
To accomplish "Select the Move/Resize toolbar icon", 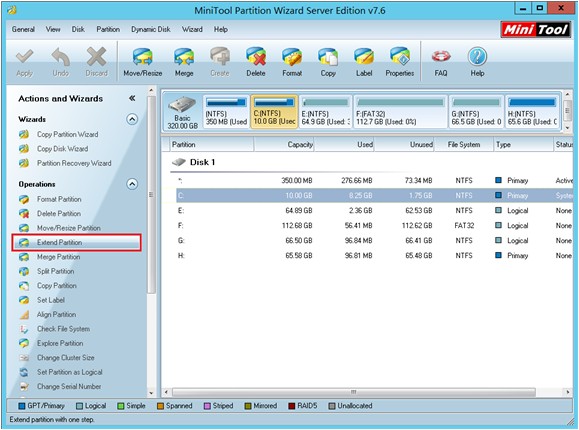I will coord(143,58).
